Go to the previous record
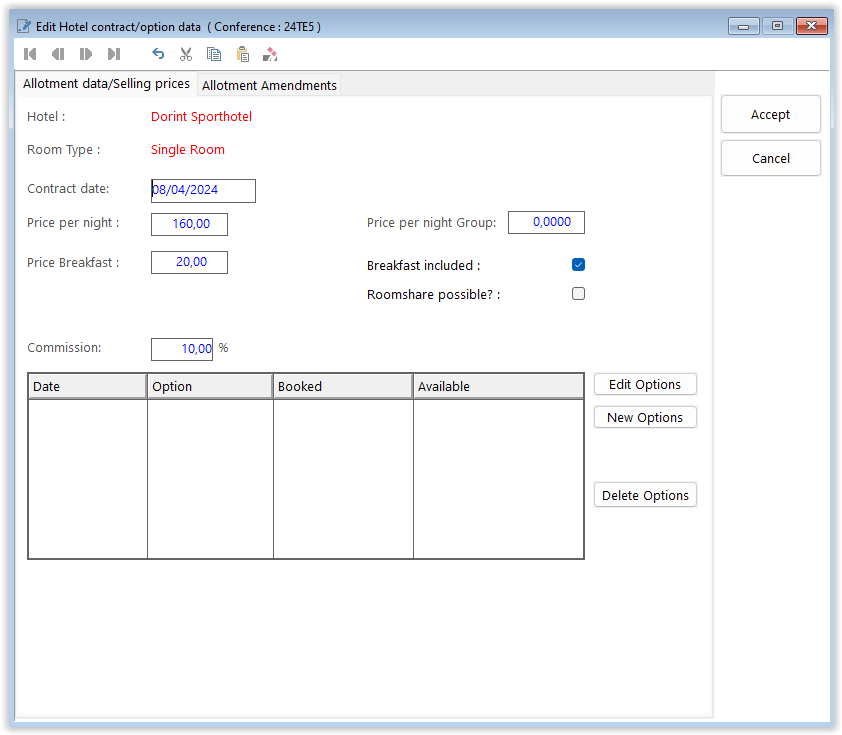The width and height of the screenshot is (842, 735). click(58, 54)
